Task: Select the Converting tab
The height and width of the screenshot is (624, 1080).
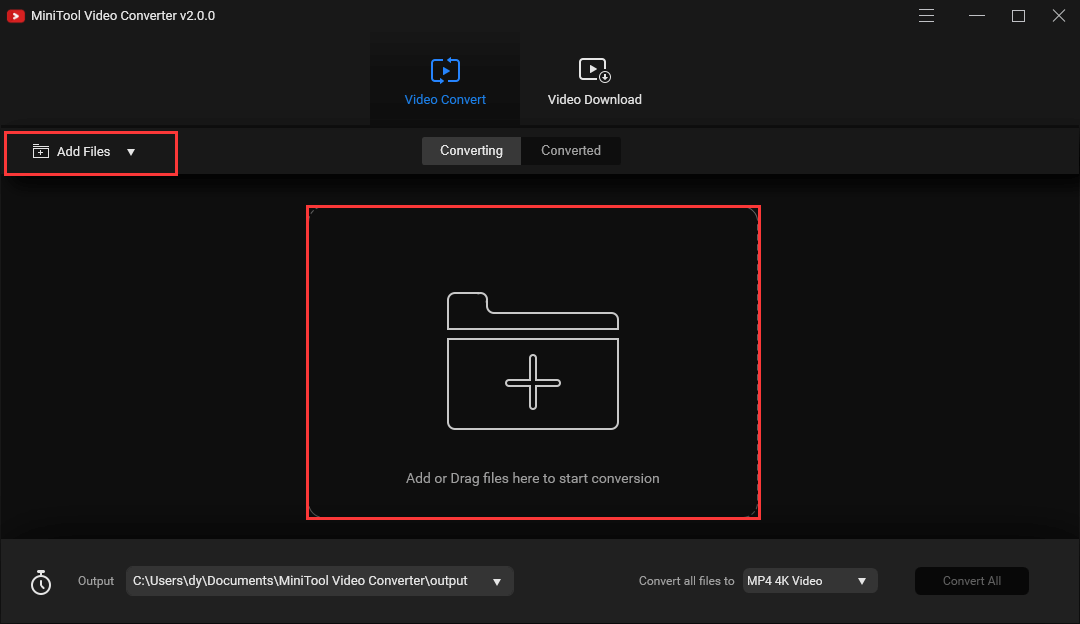Action: [471, 150]
